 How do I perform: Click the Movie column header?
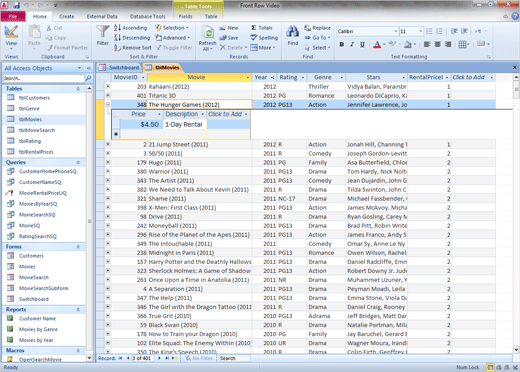point(199,77)
